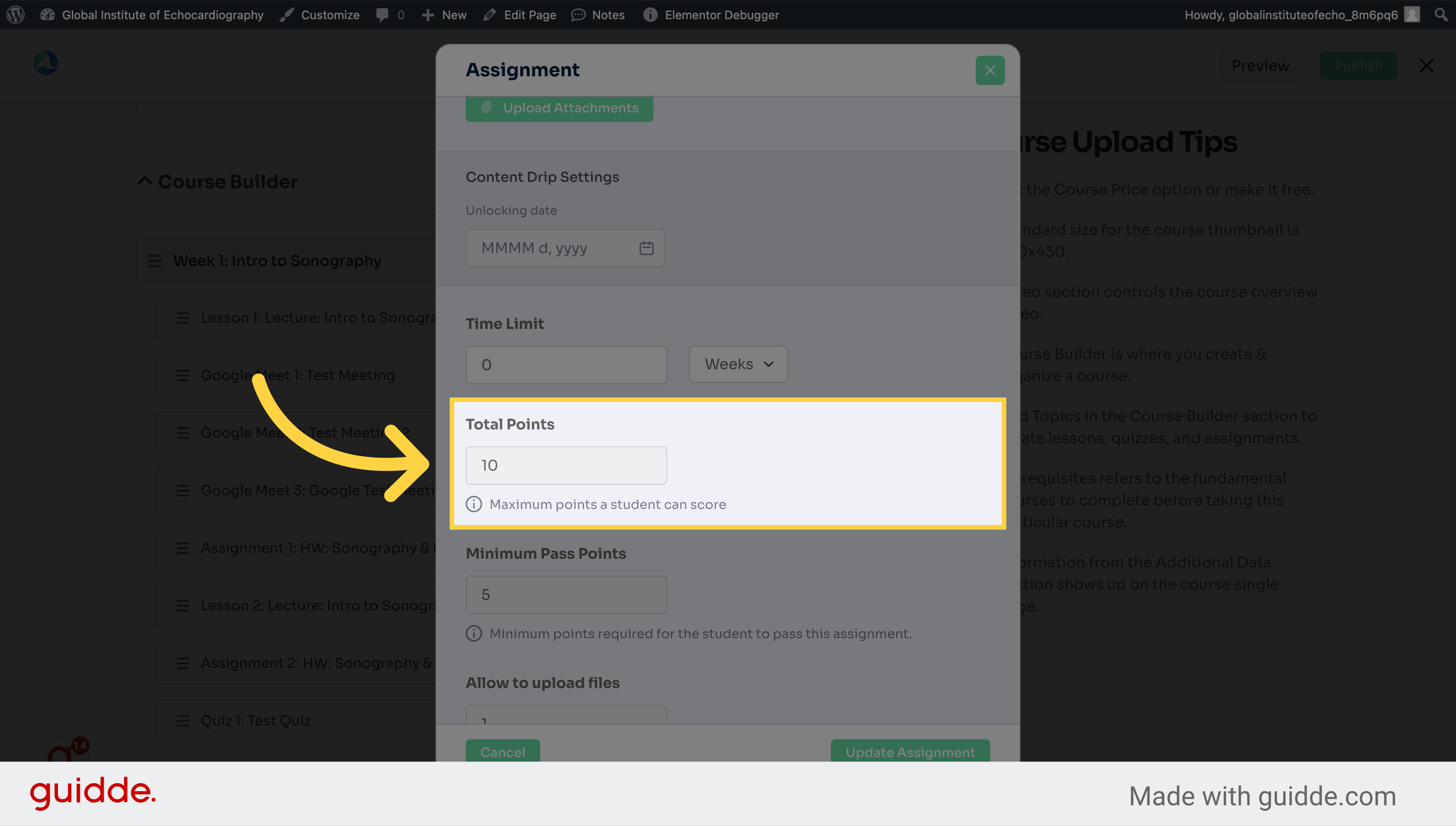Click the Time Limit number input field
1456x826 pixels.
click(565, 364)
